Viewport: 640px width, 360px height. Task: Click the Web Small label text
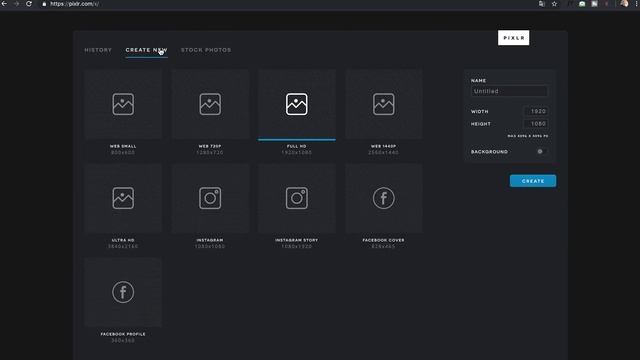tap(123, 146)
